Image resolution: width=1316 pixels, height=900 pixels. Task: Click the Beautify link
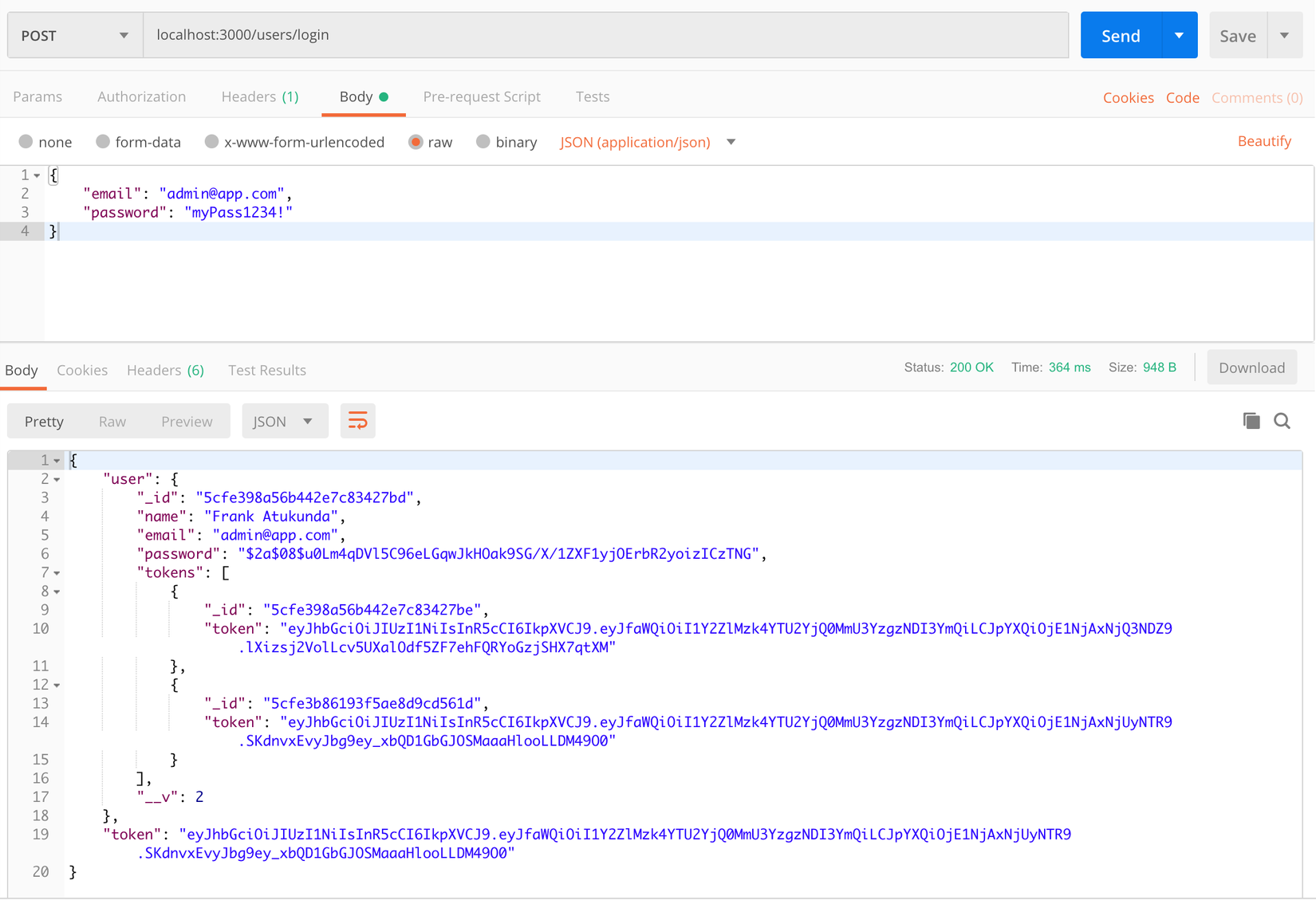[1264, 141]
